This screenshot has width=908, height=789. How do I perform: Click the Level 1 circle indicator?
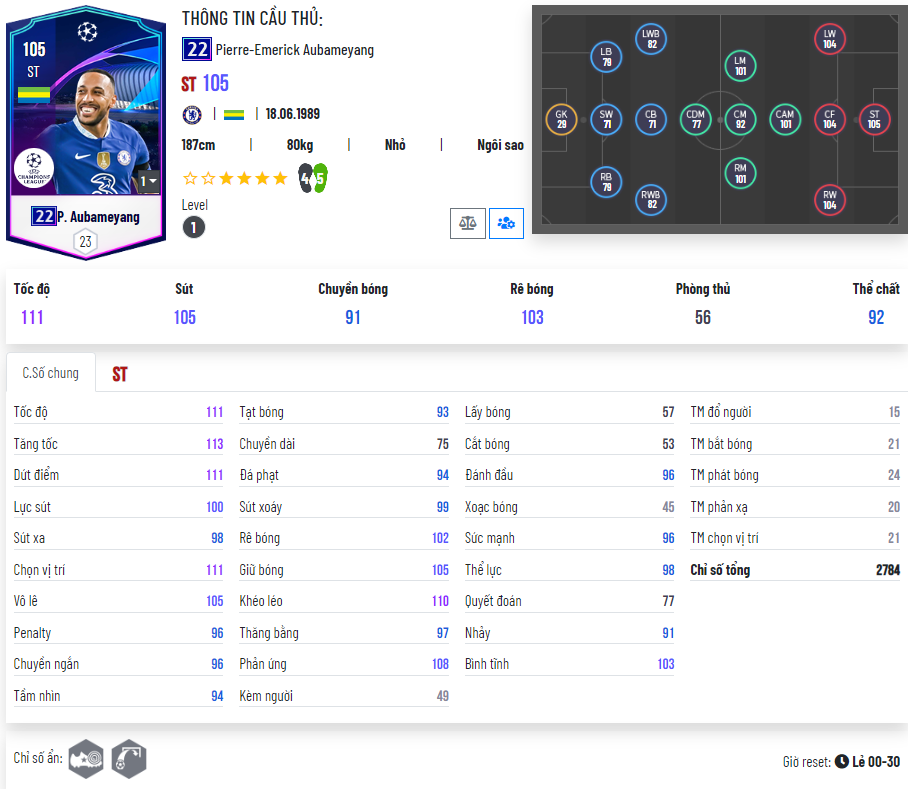pyautogui.click(x=193, y=227)
